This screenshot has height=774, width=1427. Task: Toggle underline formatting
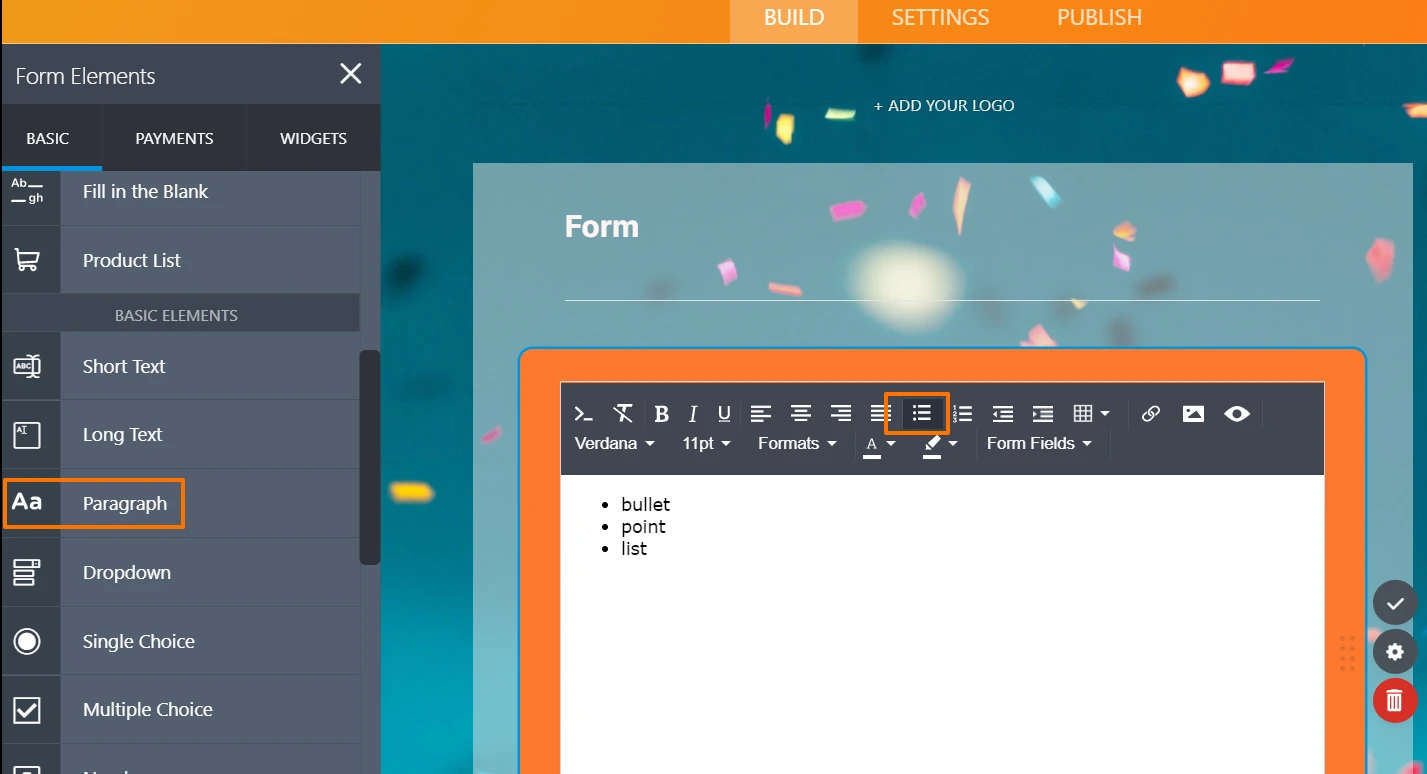(x=724, y=414)
